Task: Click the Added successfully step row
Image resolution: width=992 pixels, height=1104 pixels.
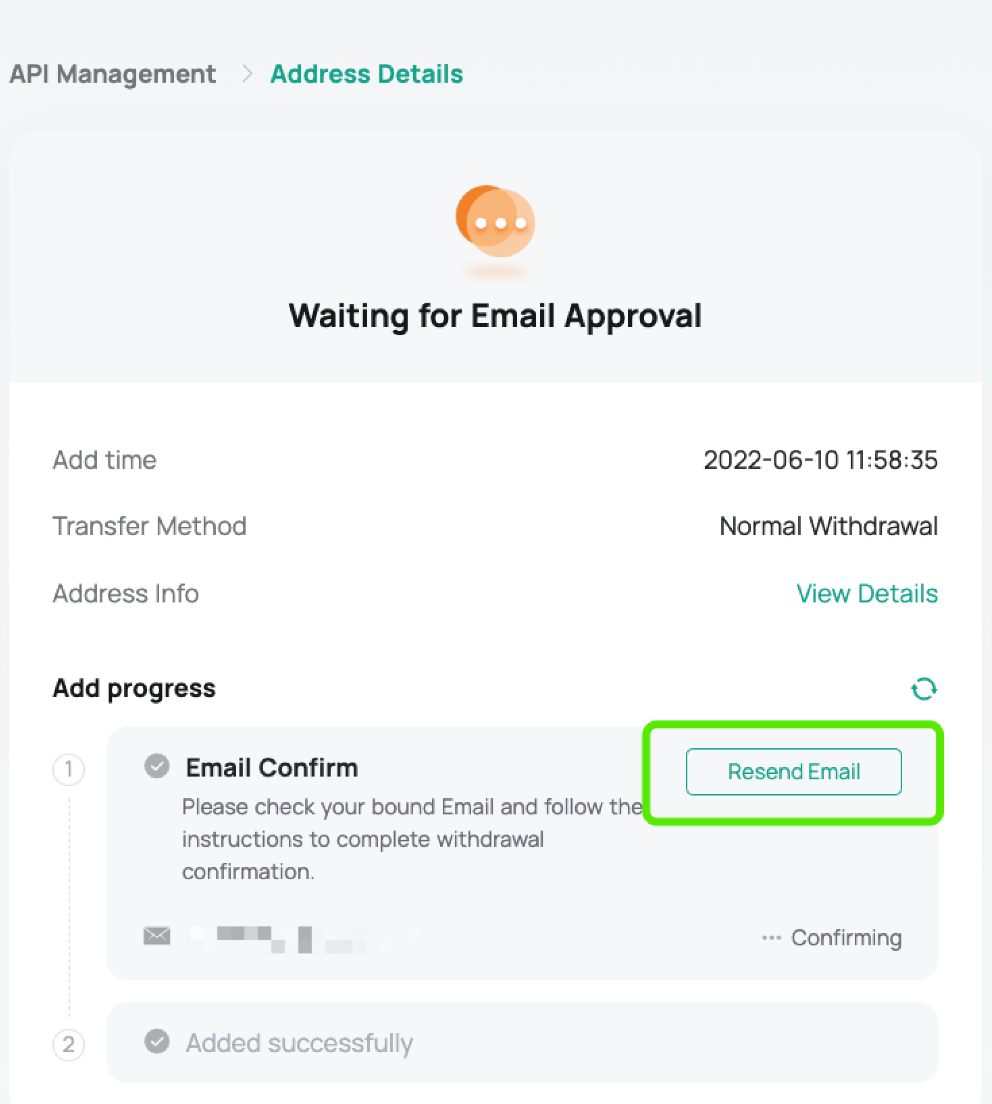Action: tap(522, 1042)
